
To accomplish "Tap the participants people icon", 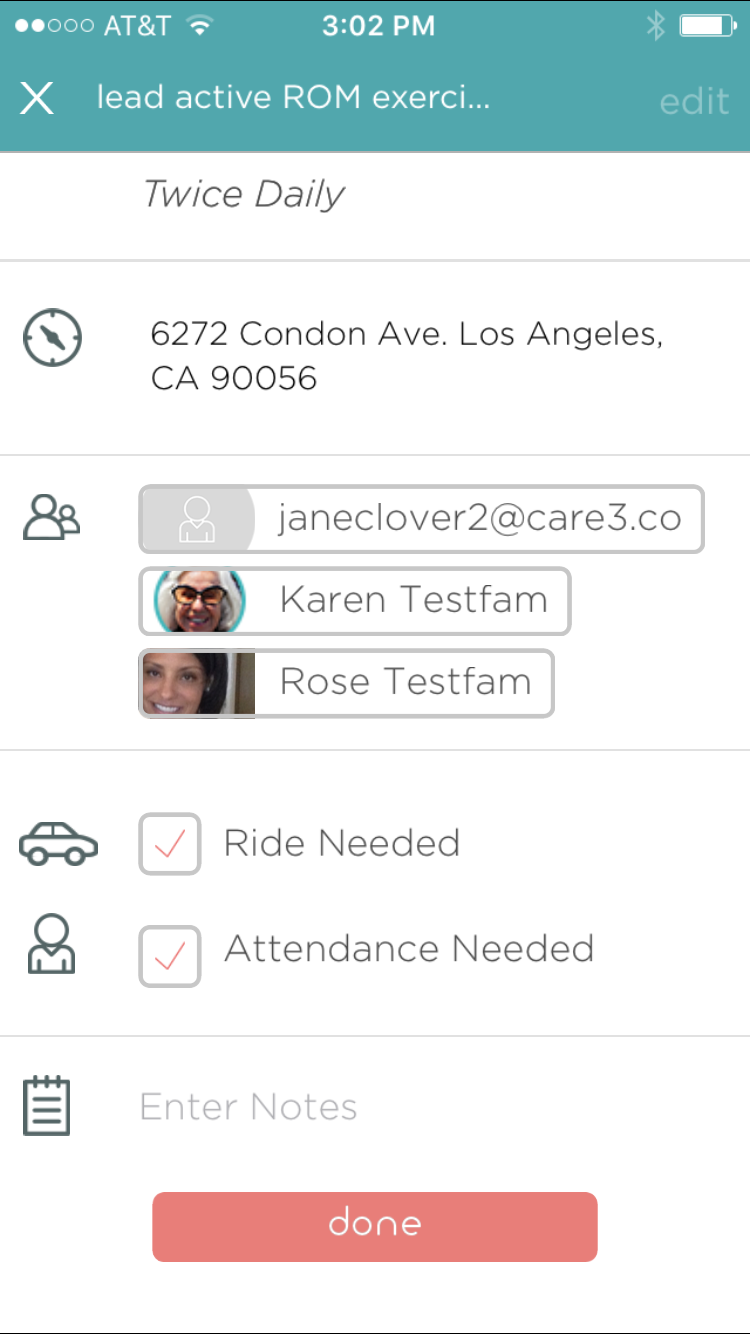I will (x=51, y=517).
